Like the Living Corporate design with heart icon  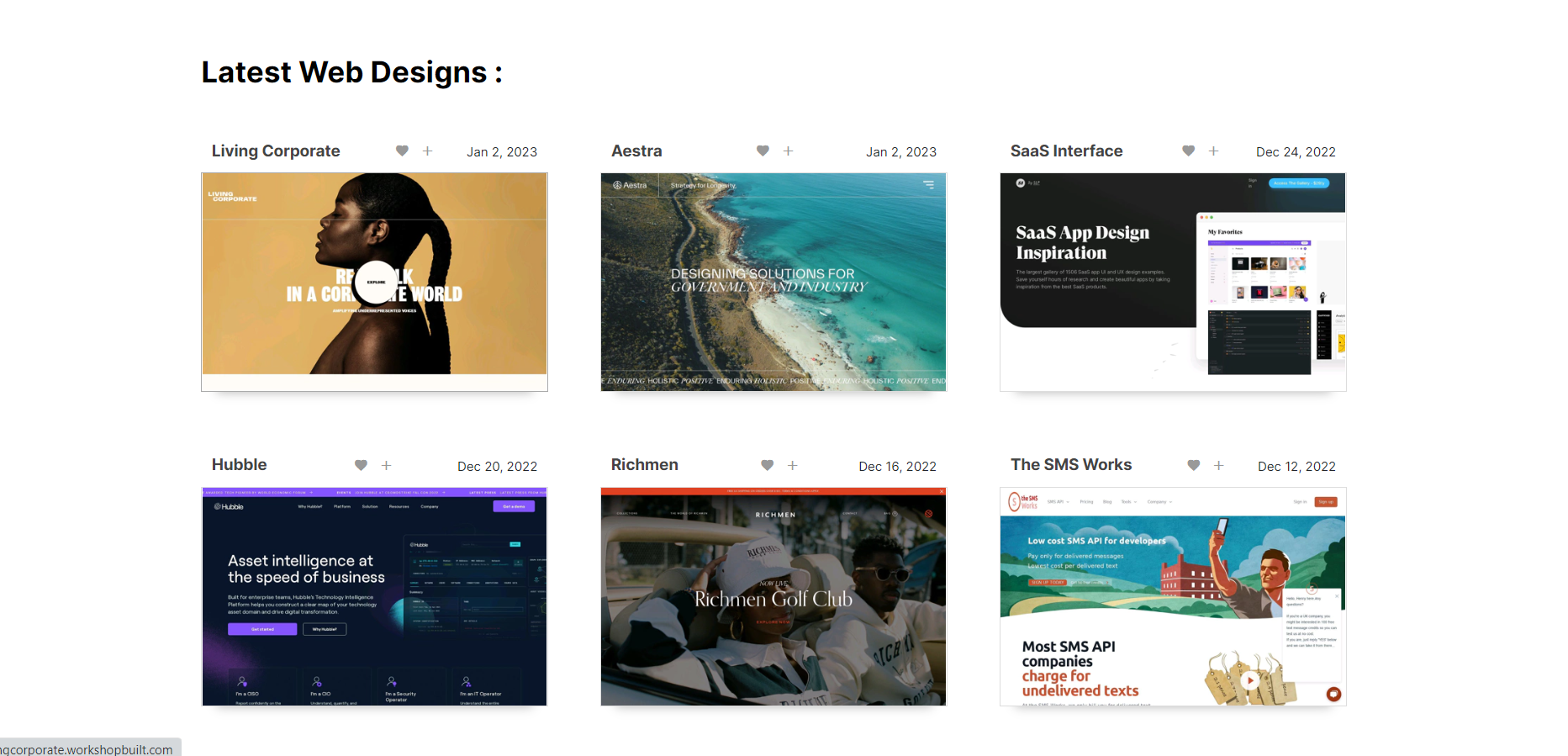[x=402, y=151]
